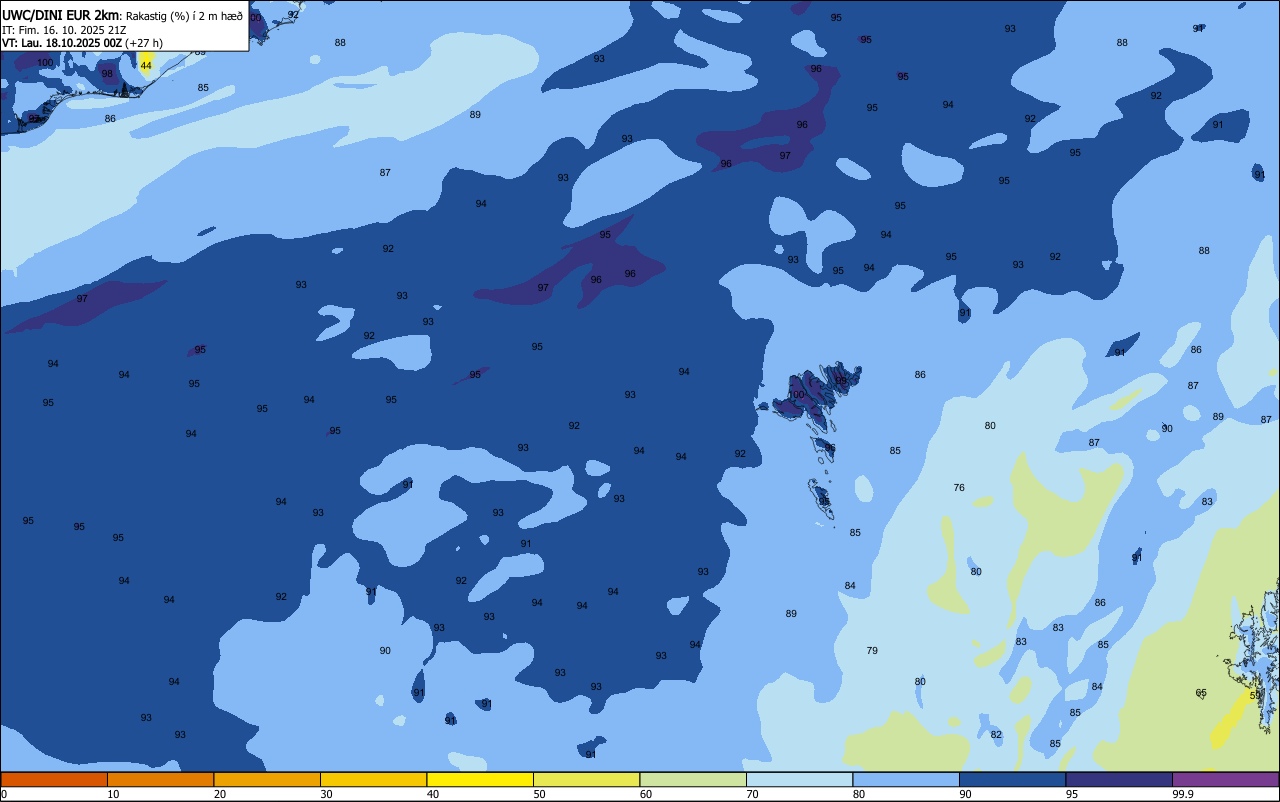Click the humidity value "76" on the map
The image size is (1280, 802).
point(959,488)
